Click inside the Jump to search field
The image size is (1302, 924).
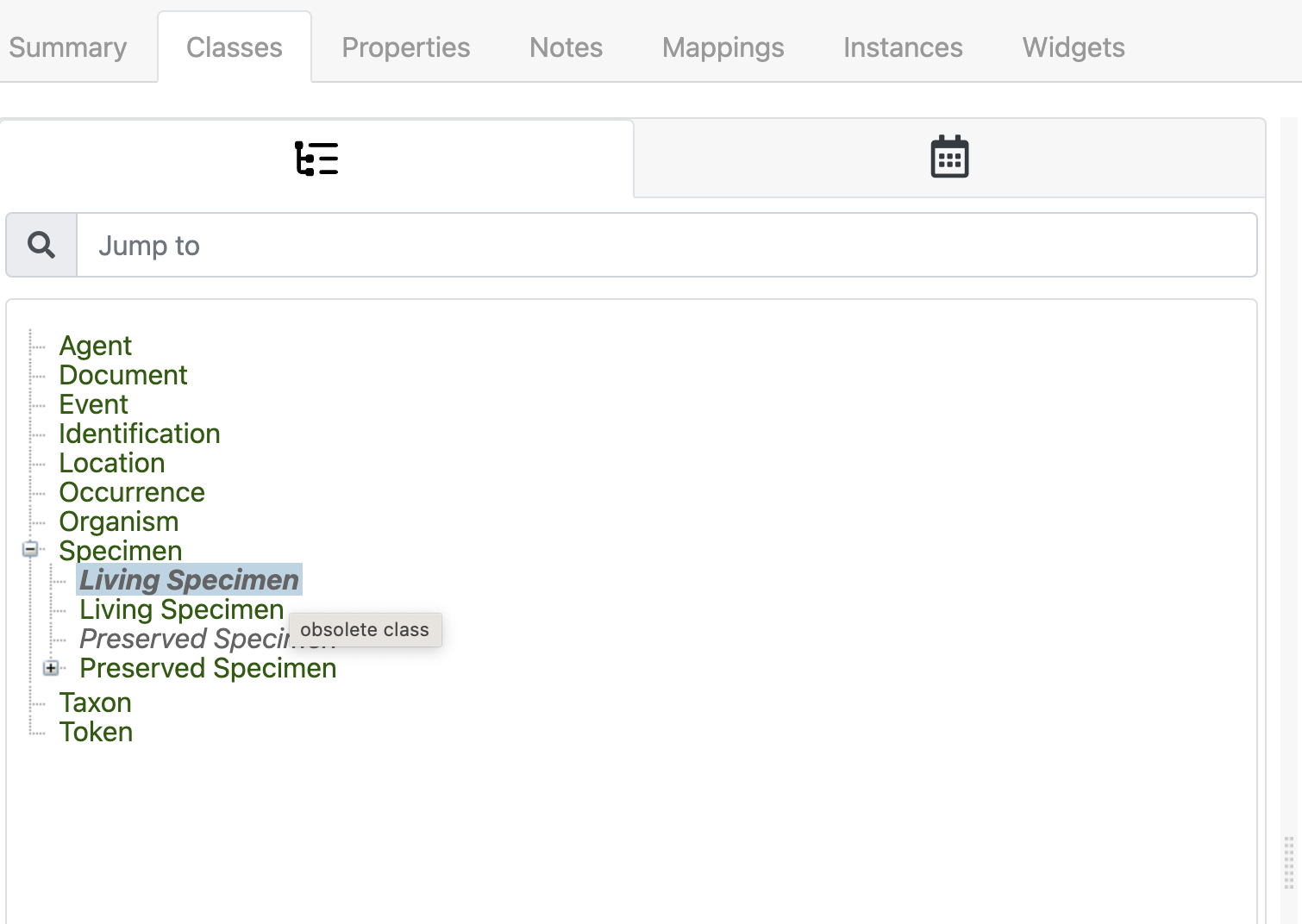(431, 245)
